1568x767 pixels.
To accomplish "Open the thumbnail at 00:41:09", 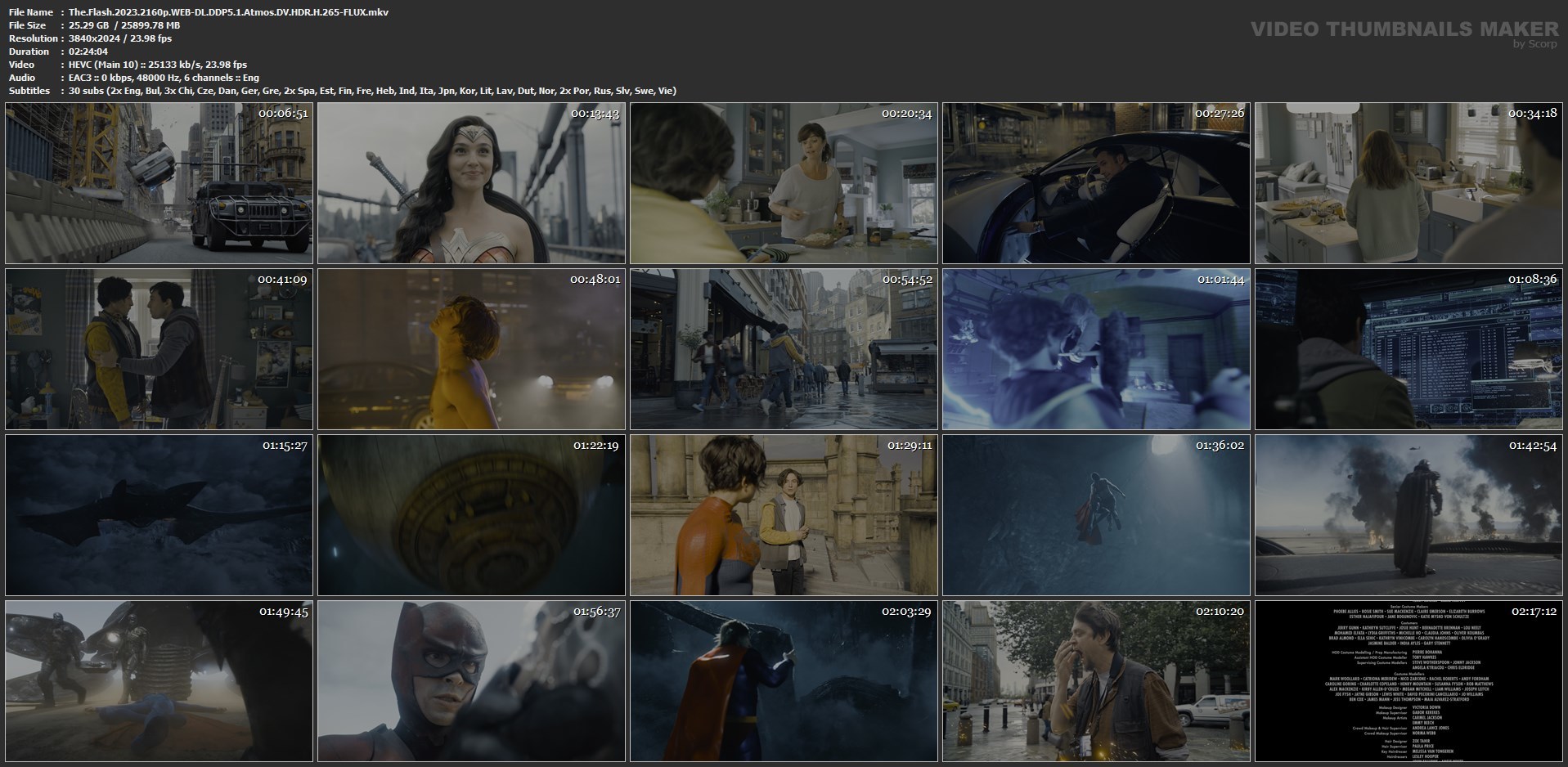I will [x=159, y=349].
